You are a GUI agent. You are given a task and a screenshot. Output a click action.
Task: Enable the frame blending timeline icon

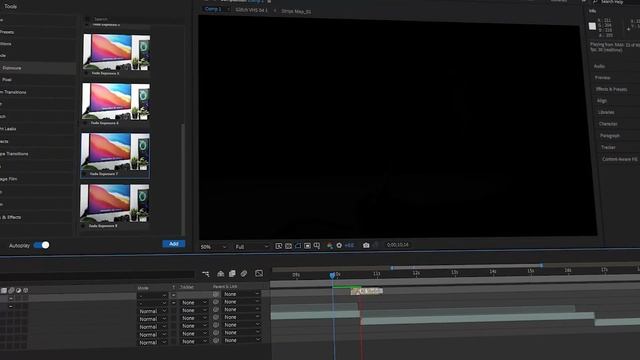(x=232, y=273)
